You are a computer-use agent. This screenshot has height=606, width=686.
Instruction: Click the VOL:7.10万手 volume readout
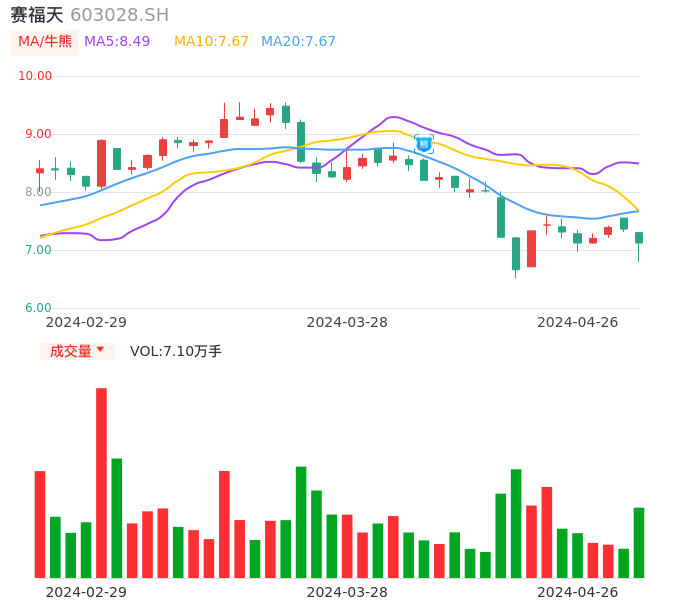[176, 351]
